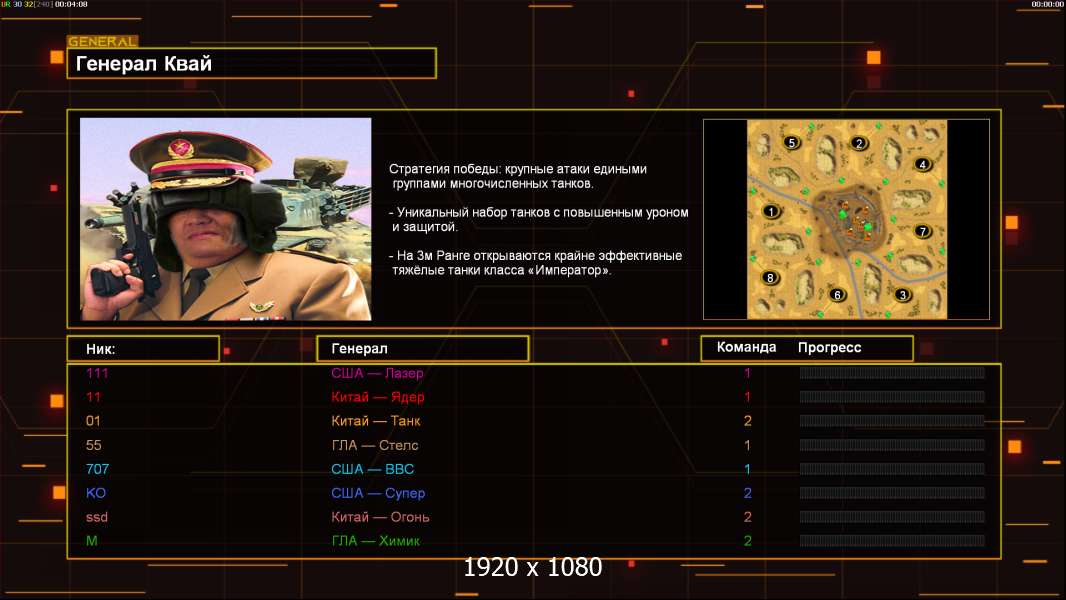Viewport: 1066px width, 600px height.
Task: Click the Прогресс column header
Action: click(829, 347)
